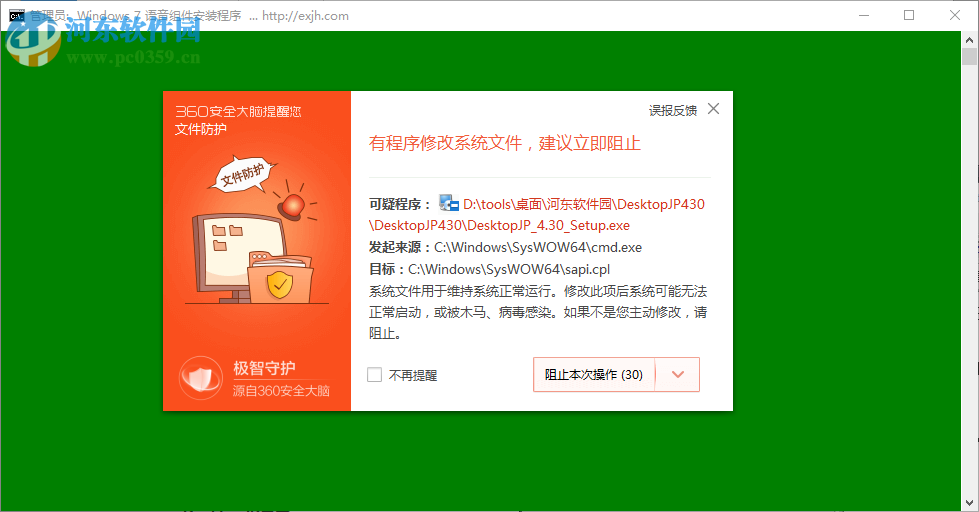Click the 极智守护 label
Viewport: 979px width, 512px height.
click(x=264, y=368)
